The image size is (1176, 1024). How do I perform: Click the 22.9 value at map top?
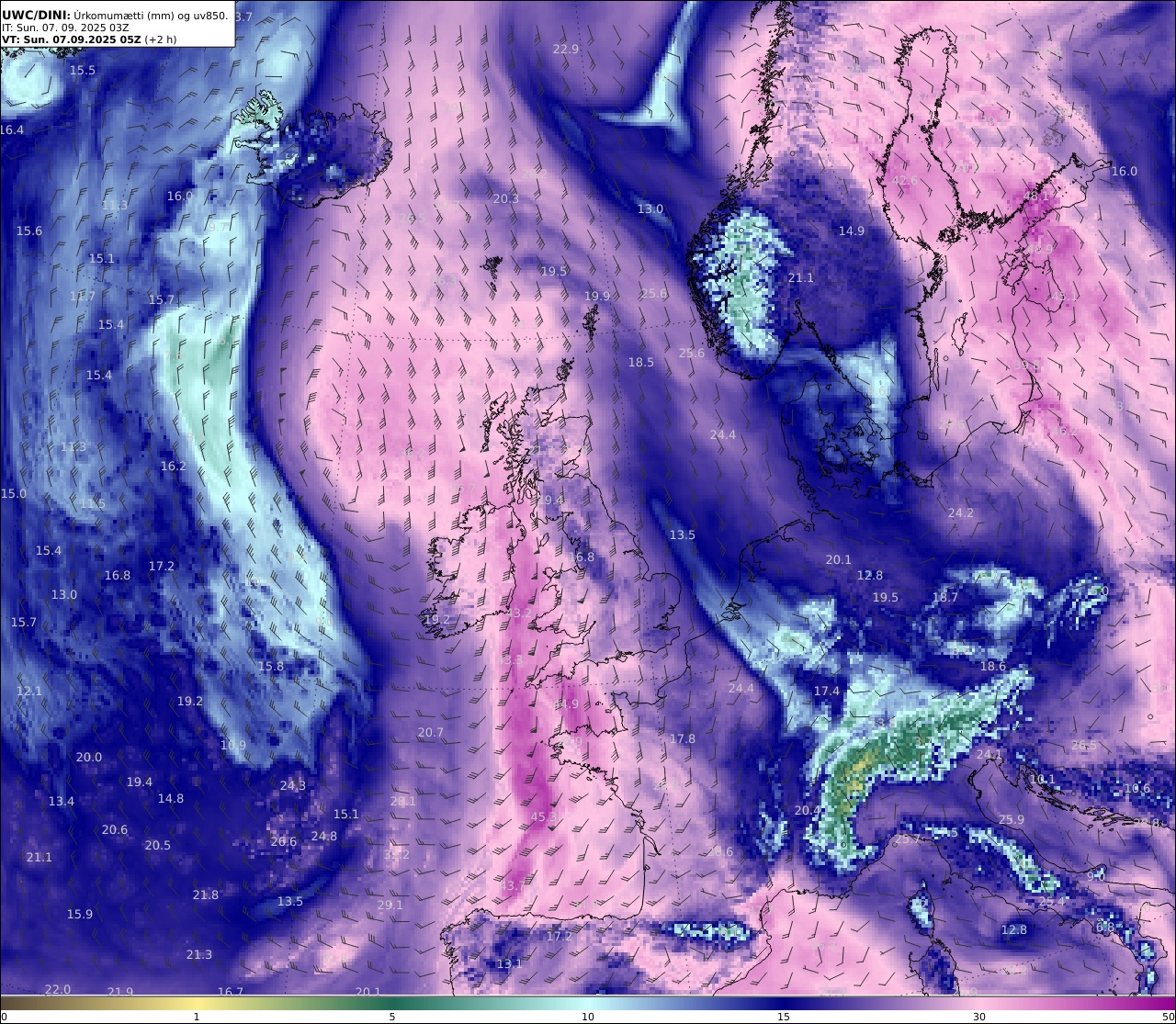[566, 50]
